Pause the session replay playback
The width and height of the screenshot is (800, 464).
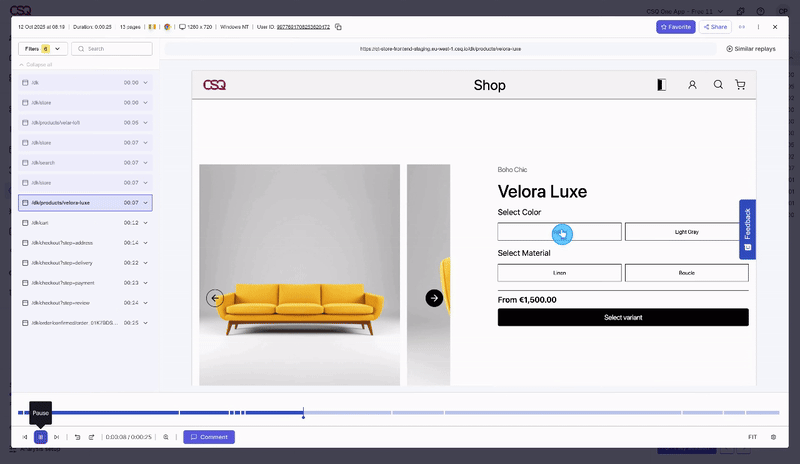[41, 437]
